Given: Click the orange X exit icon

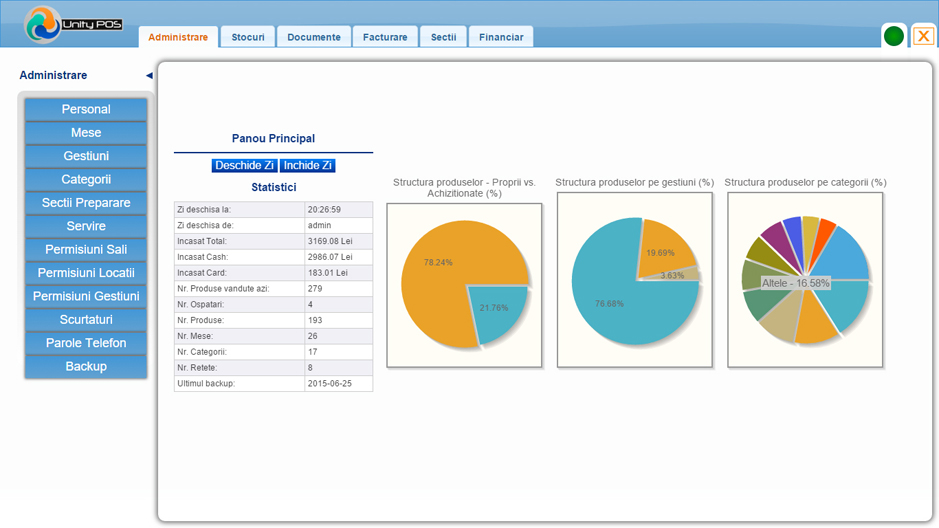Looking at the screenshot, I should point(924,36).
